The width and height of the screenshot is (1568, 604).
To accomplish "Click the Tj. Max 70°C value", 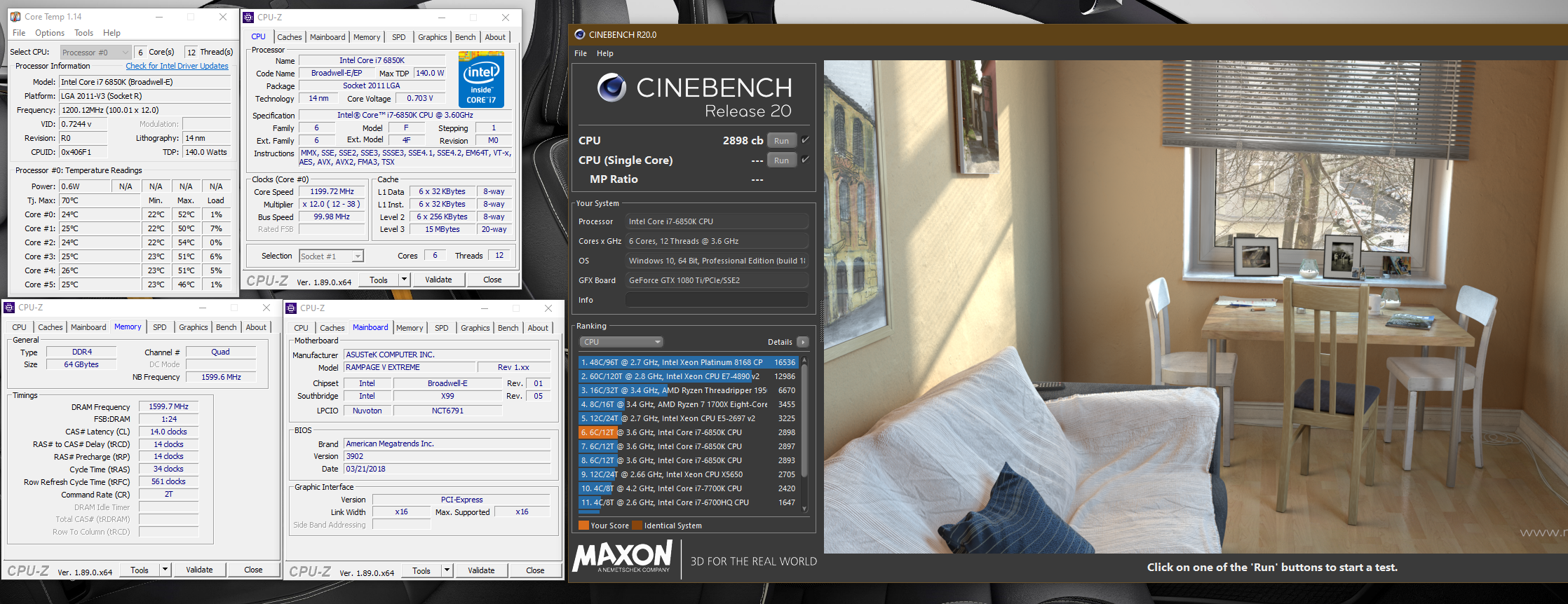I will point(100,200).
